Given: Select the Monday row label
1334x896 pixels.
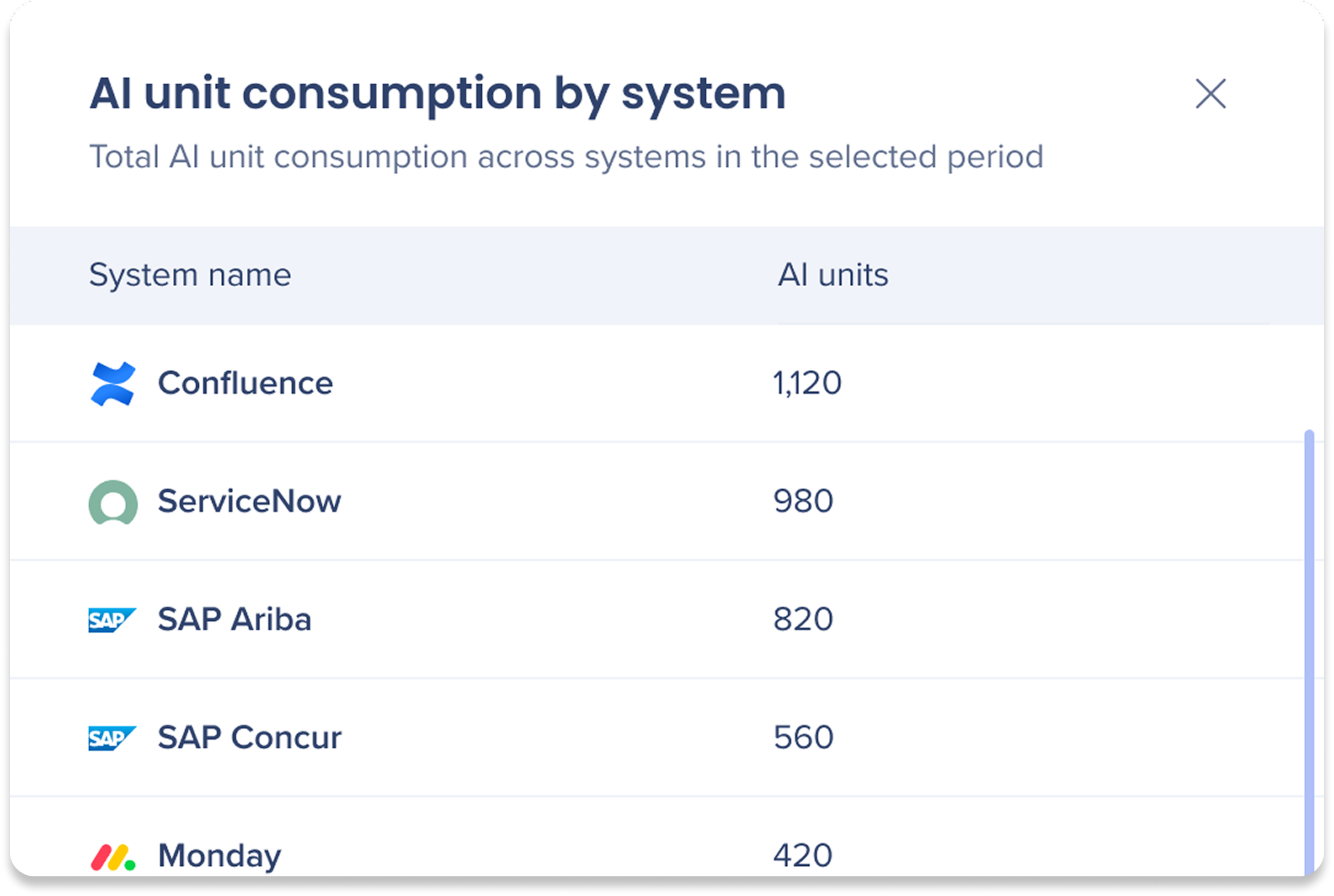Looking at the screenshot, I should 220,856.
